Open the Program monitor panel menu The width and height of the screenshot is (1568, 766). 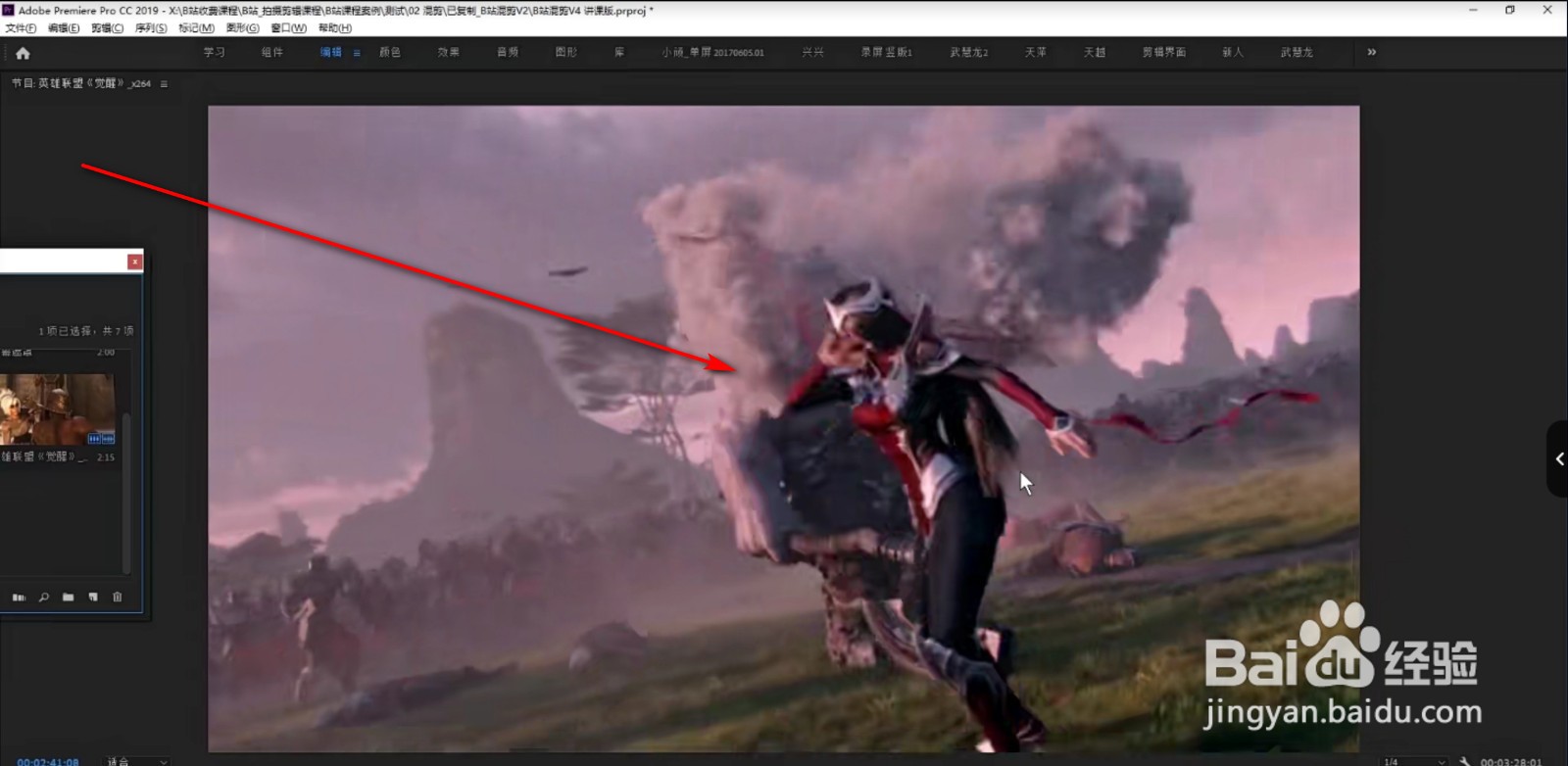coord(164,84)
